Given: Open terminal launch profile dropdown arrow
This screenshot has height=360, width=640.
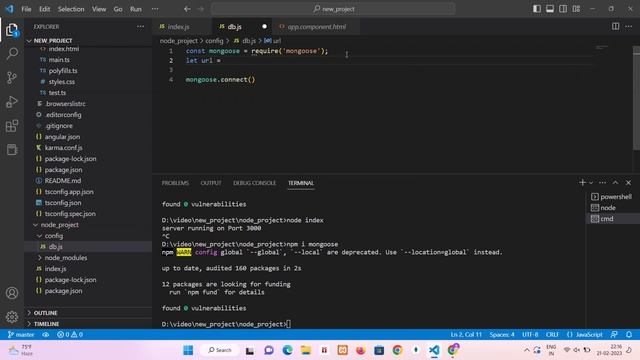Looking at the screenshot, I should coord(591,183).
